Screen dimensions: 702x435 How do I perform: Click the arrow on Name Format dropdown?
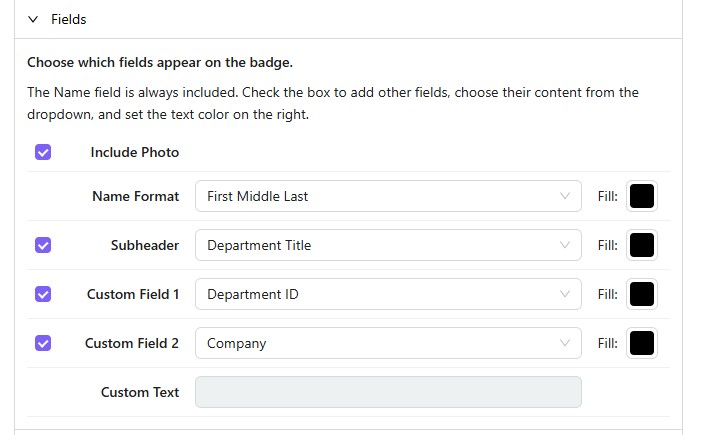[565, 196]
